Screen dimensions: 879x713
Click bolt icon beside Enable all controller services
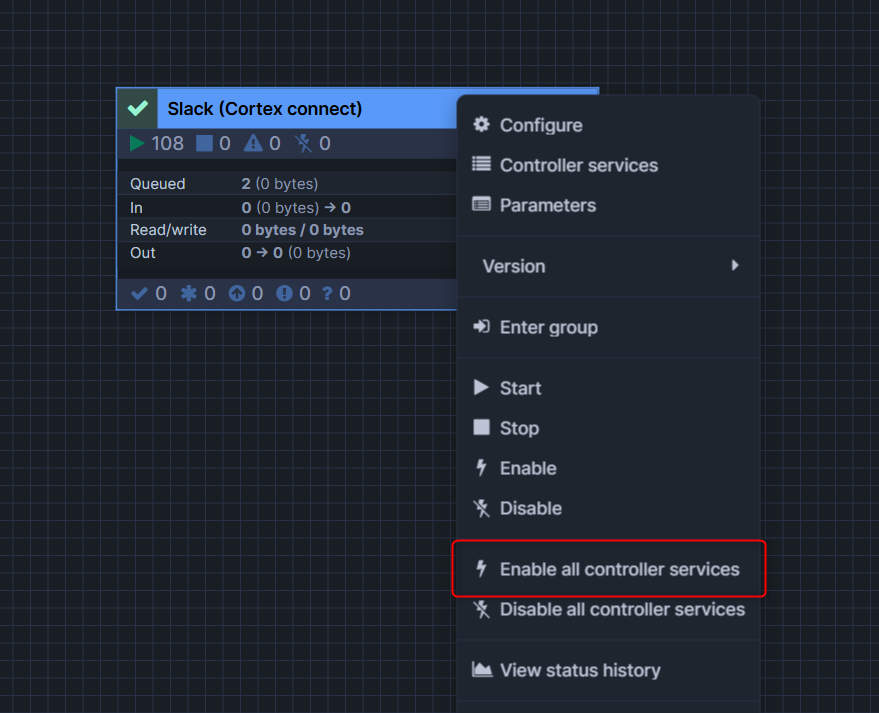(481, 568)
